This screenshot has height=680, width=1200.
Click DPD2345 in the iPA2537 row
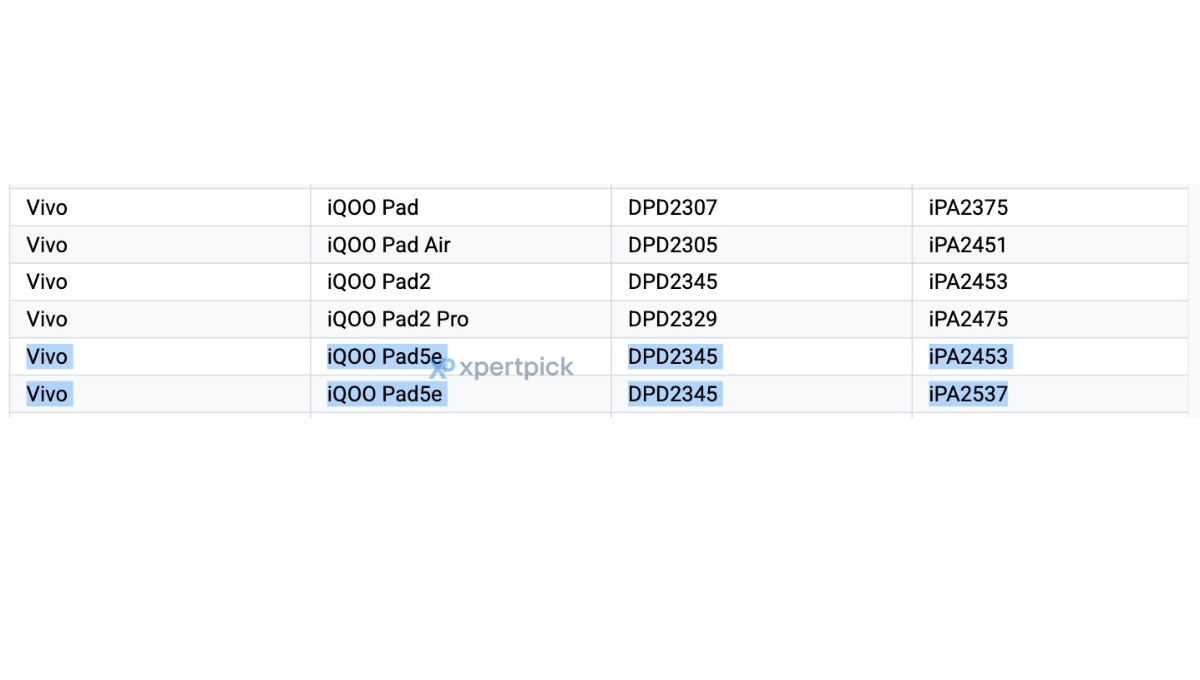tap(673, 394)
